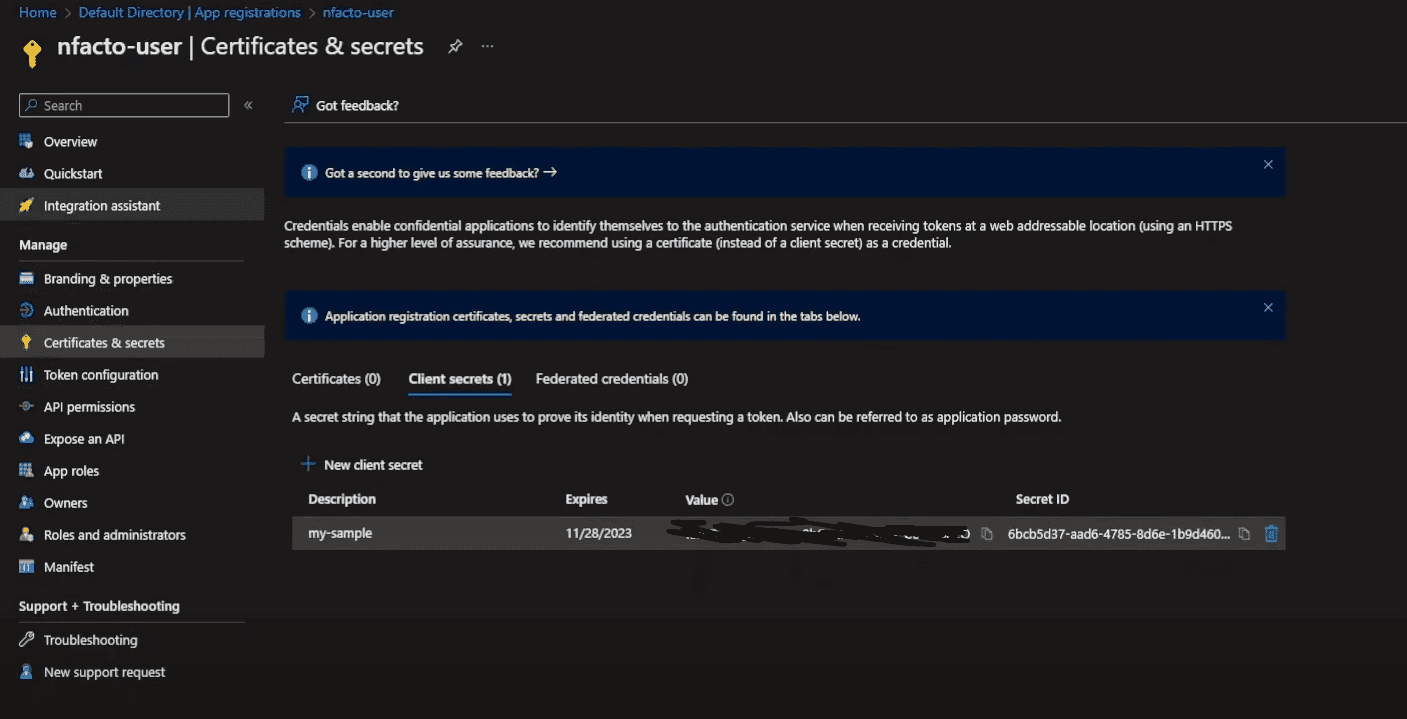
Task: Open the ellipsis menu beside the pin icon
Action: [x=486, y=46]
